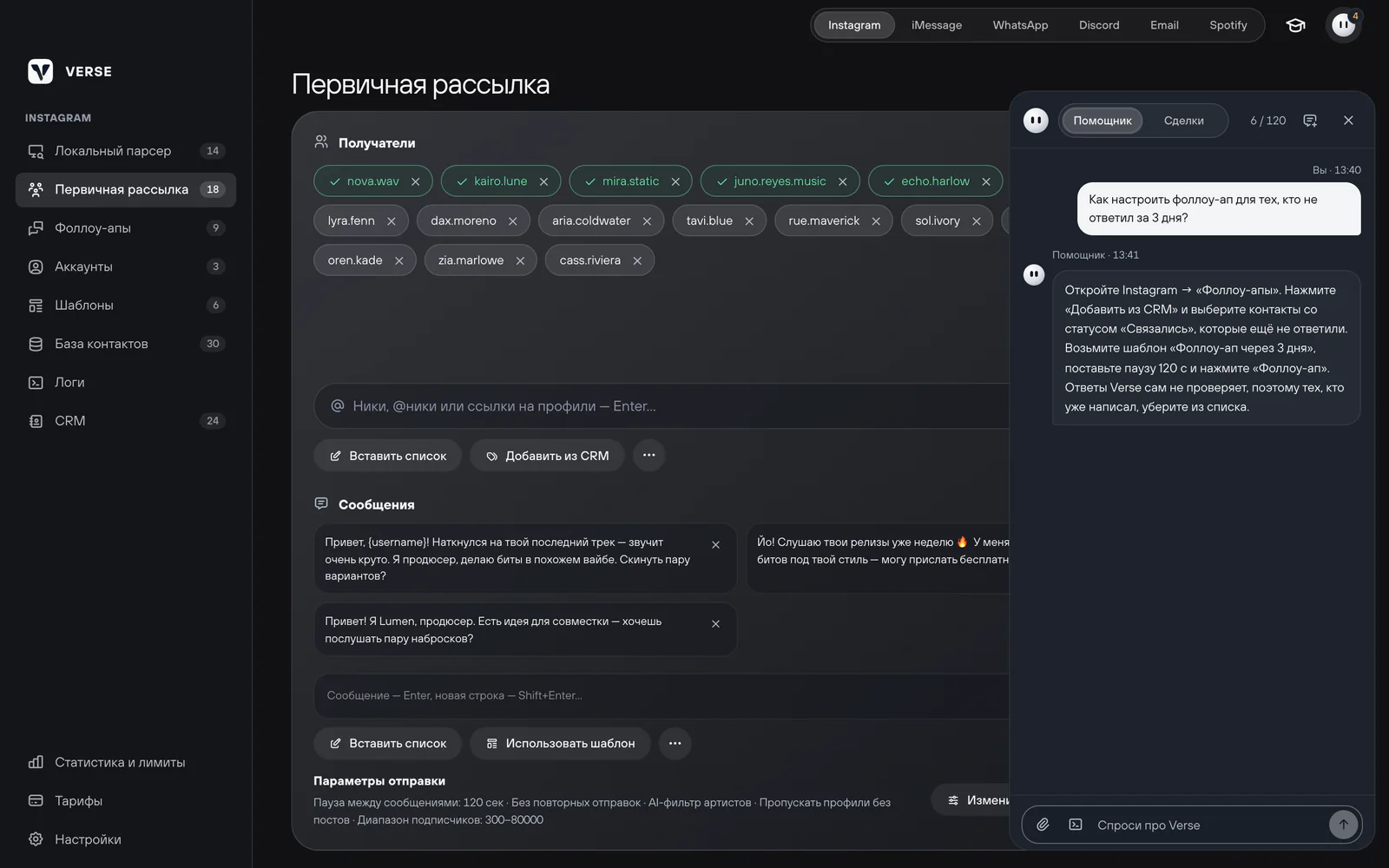Click Добавить из CRM button
Viewport: 1389px width, 868px height.
click(547, 456)
